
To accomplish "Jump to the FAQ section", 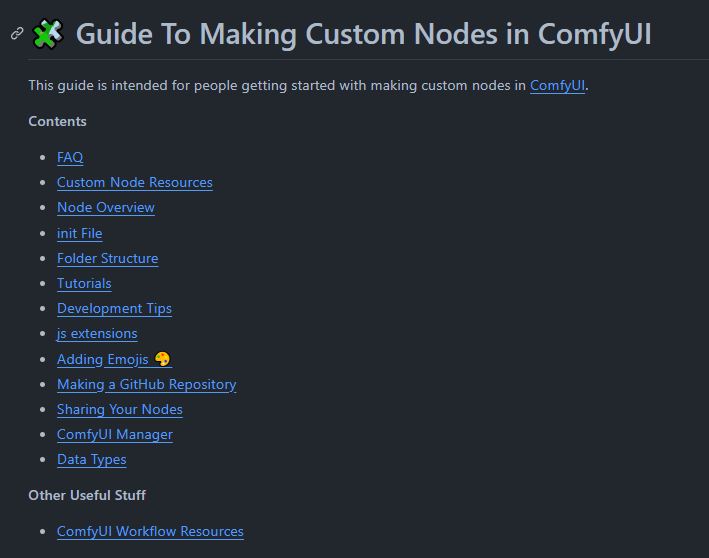I will click(x=70, y=157).
